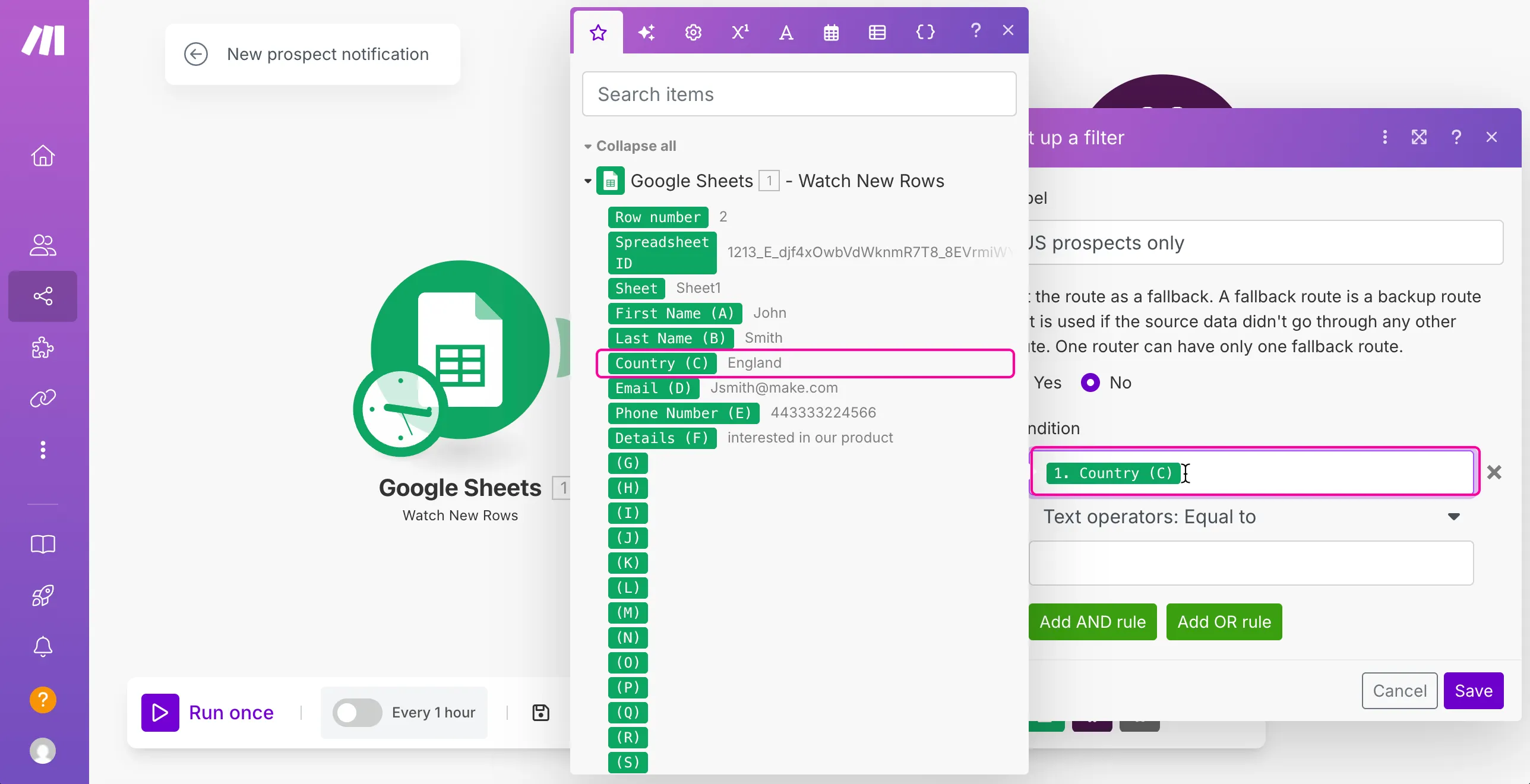
Task: Select Last Name (B) variable
Action: (x=671, y=338)
